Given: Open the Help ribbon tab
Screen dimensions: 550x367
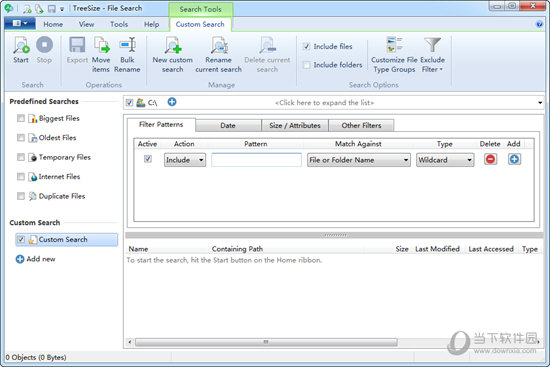Looking at the screenshot, I should coord(152,24).
